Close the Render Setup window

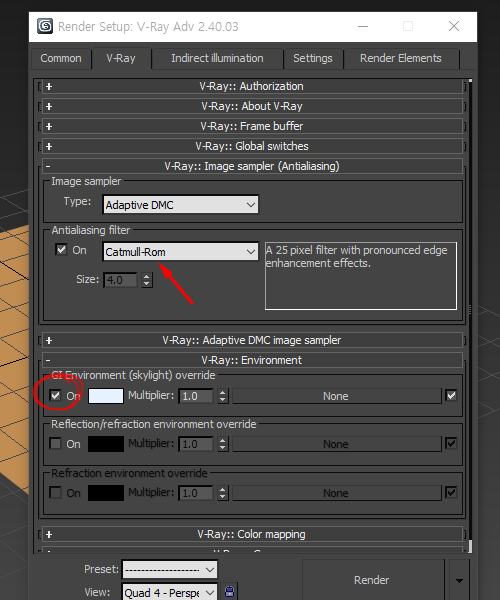coord(454,26)
